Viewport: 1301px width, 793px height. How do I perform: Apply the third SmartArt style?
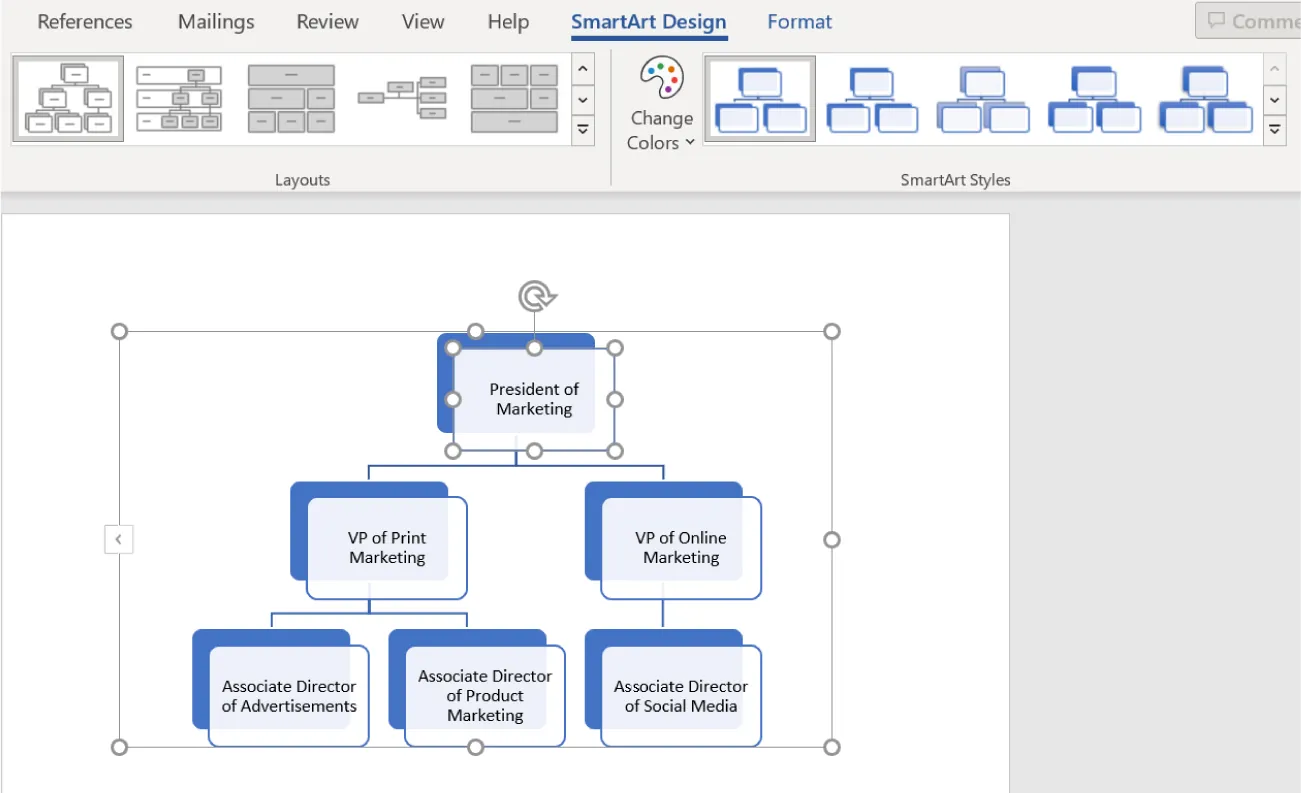[x=982, y=97]
